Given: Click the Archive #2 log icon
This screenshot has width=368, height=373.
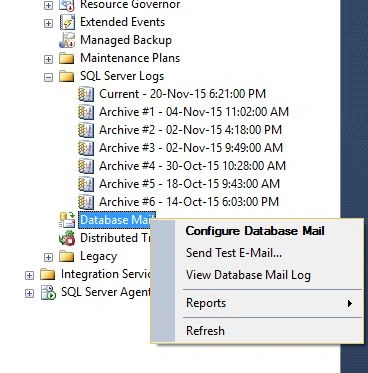Looking at the screenshot, I should [86, 130].
